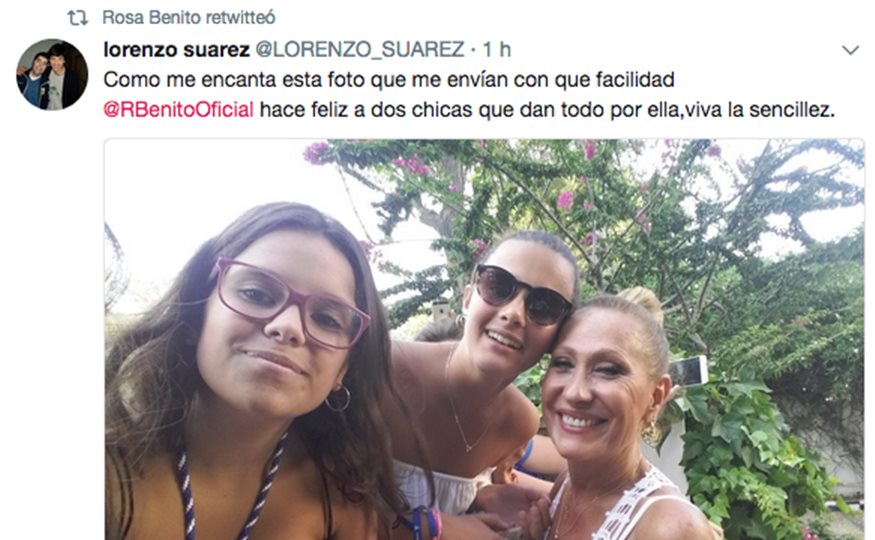This screenshot has width=875, height=540.
Task: Expand the tweet options chevron
Action: tap(850, 50)
